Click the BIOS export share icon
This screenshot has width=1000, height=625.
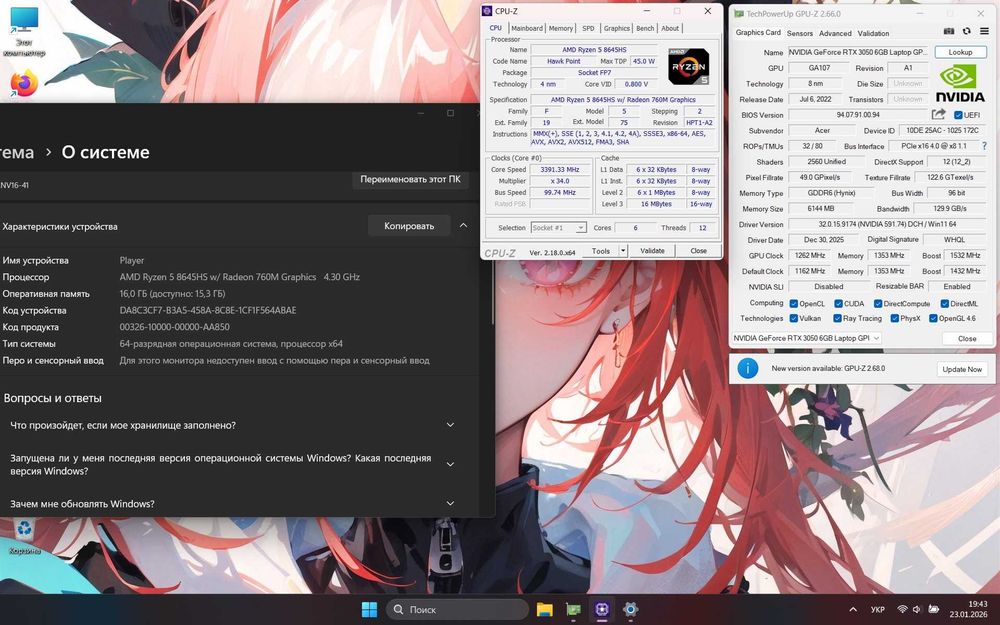(938, 114)
